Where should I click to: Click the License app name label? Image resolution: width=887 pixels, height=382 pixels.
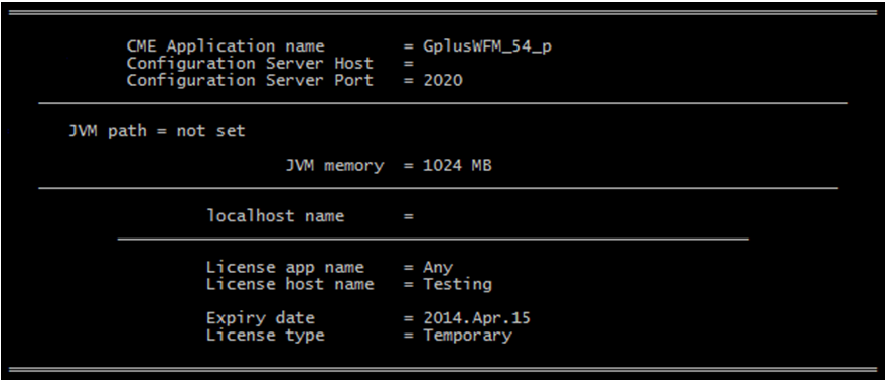coord(285,267)
